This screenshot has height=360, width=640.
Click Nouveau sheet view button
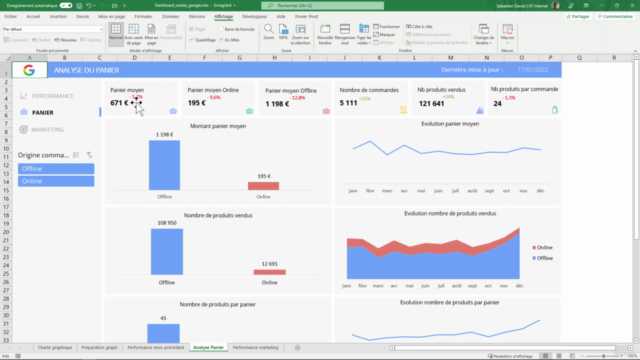[x=66, y=40]
